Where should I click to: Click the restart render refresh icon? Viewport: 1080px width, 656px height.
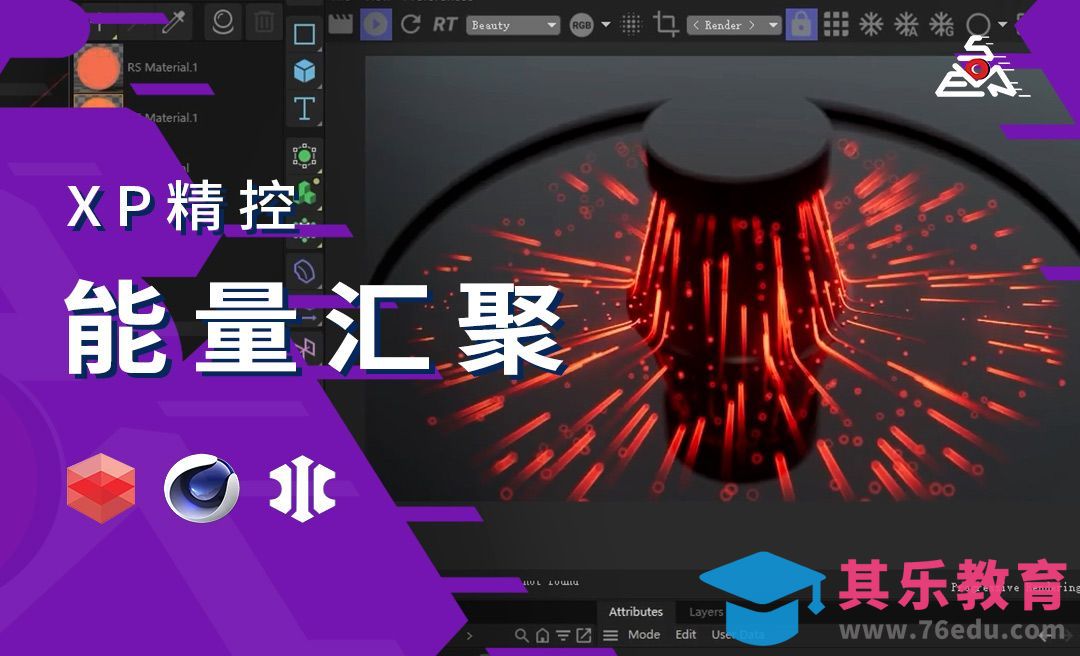(413, 24)
